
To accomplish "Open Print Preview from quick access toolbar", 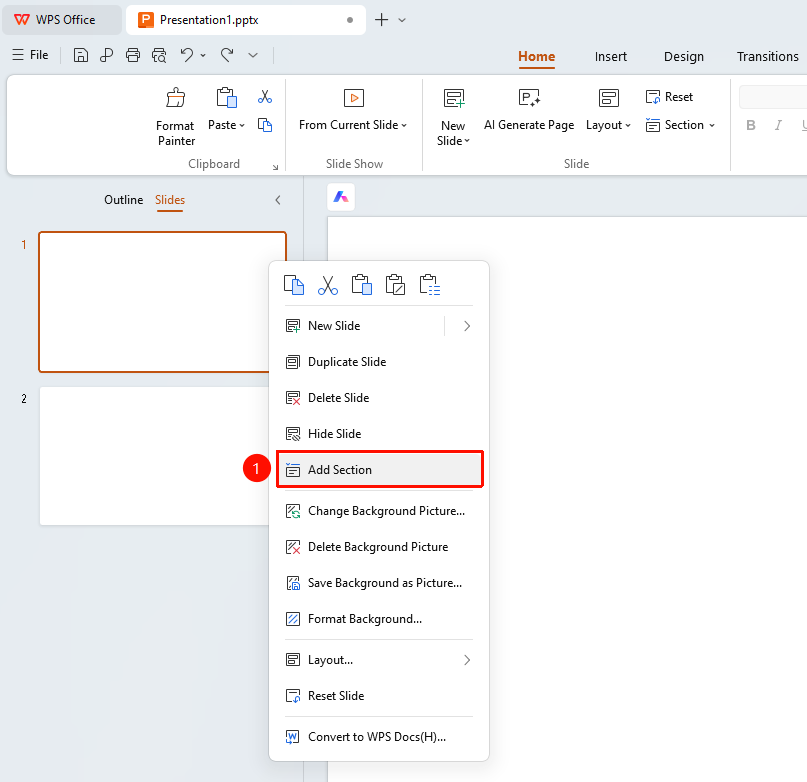I will point(159,55).
